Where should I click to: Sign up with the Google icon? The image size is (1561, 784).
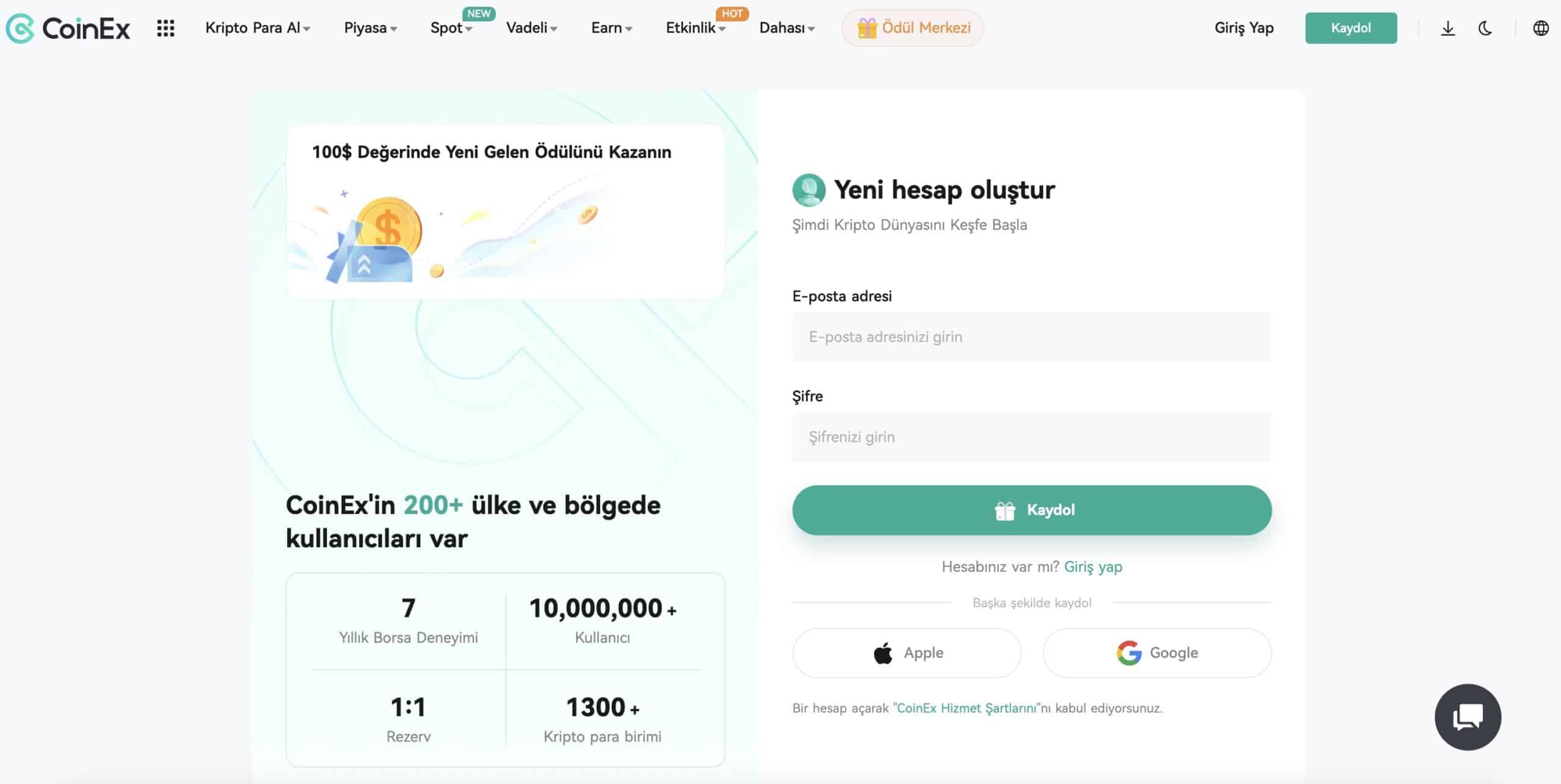1129,652
